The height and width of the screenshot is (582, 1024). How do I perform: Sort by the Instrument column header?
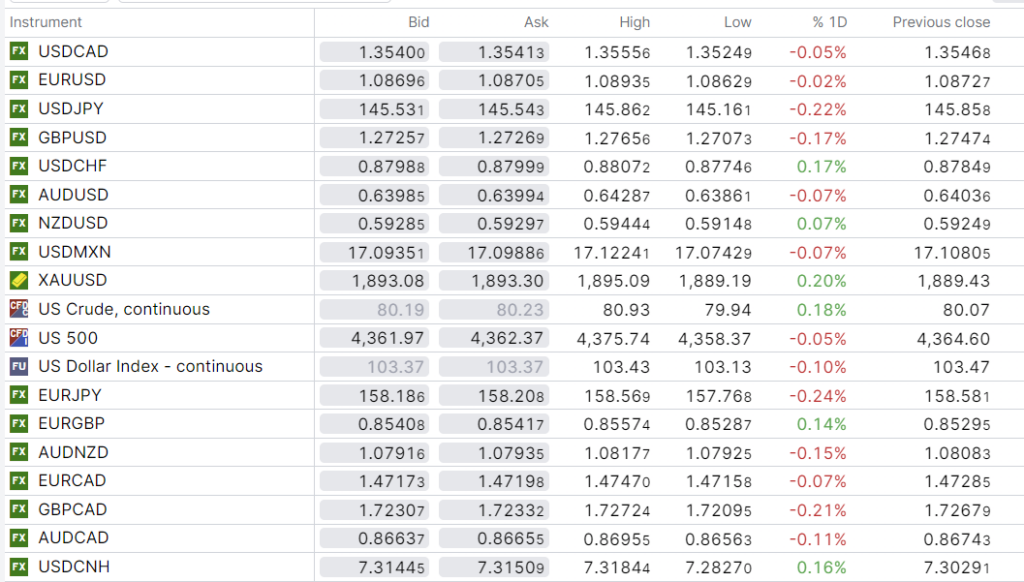click(46, 22)
